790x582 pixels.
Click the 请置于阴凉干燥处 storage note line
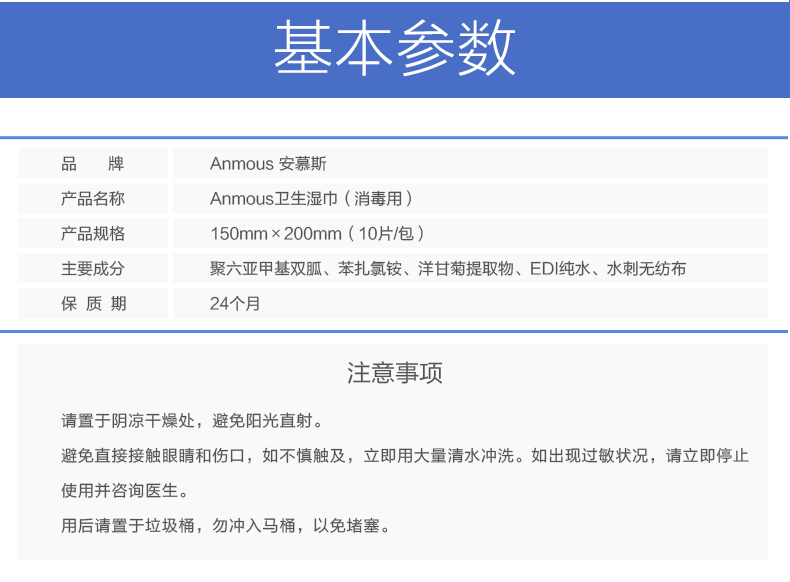(x=192, y=421)
